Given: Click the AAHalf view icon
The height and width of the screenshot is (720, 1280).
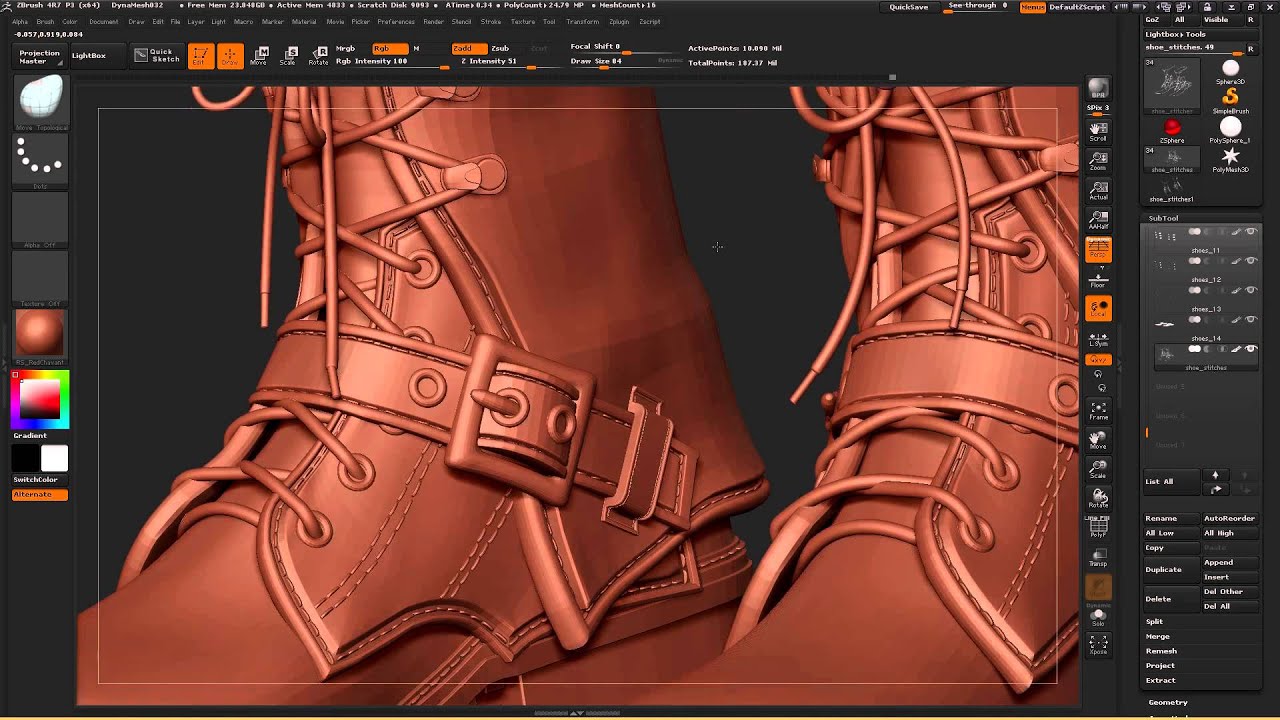Looking at the screenshot, I should pyautogui.click(x=1098, y=220).
